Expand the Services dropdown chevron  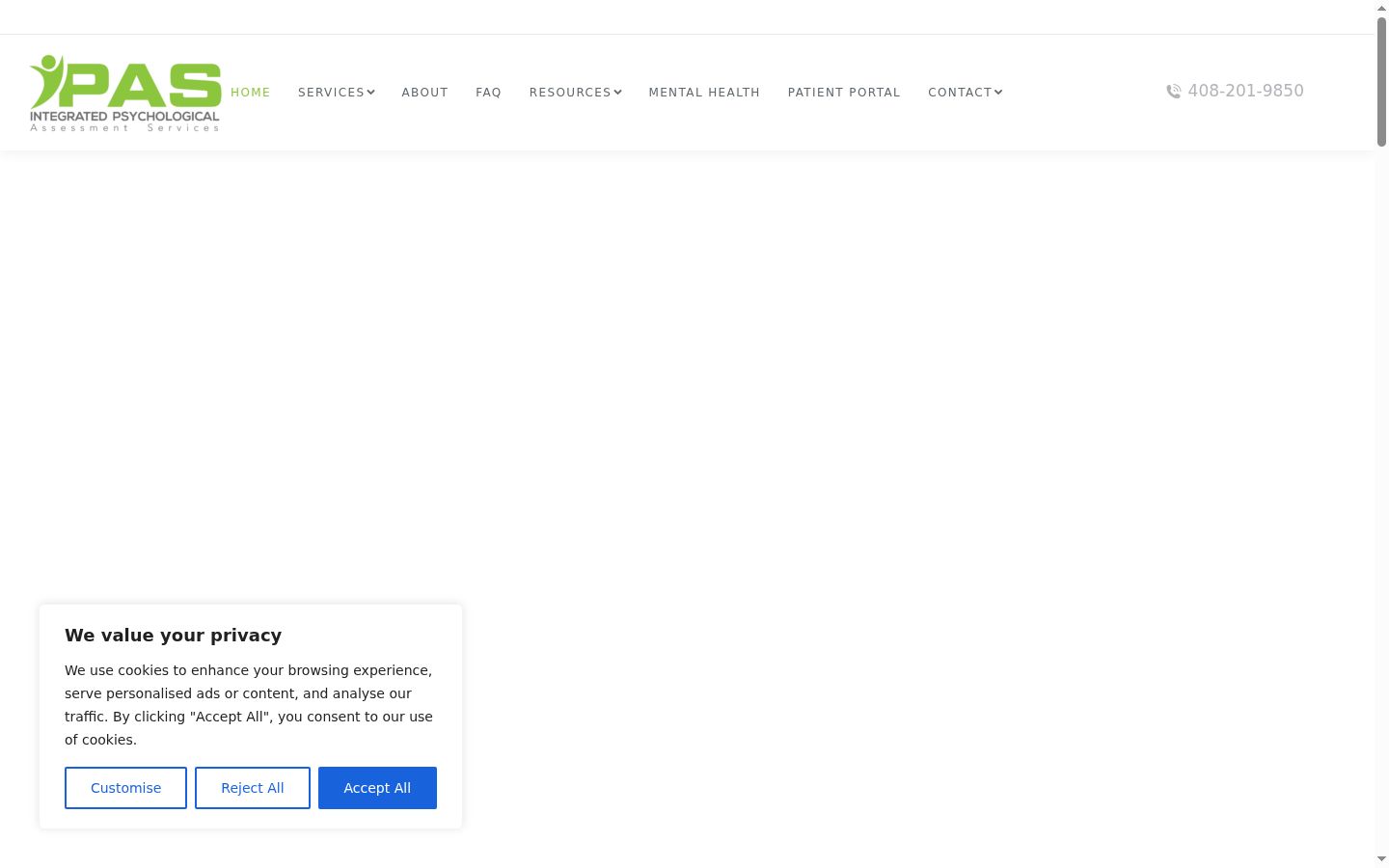[x=370, y=93]
